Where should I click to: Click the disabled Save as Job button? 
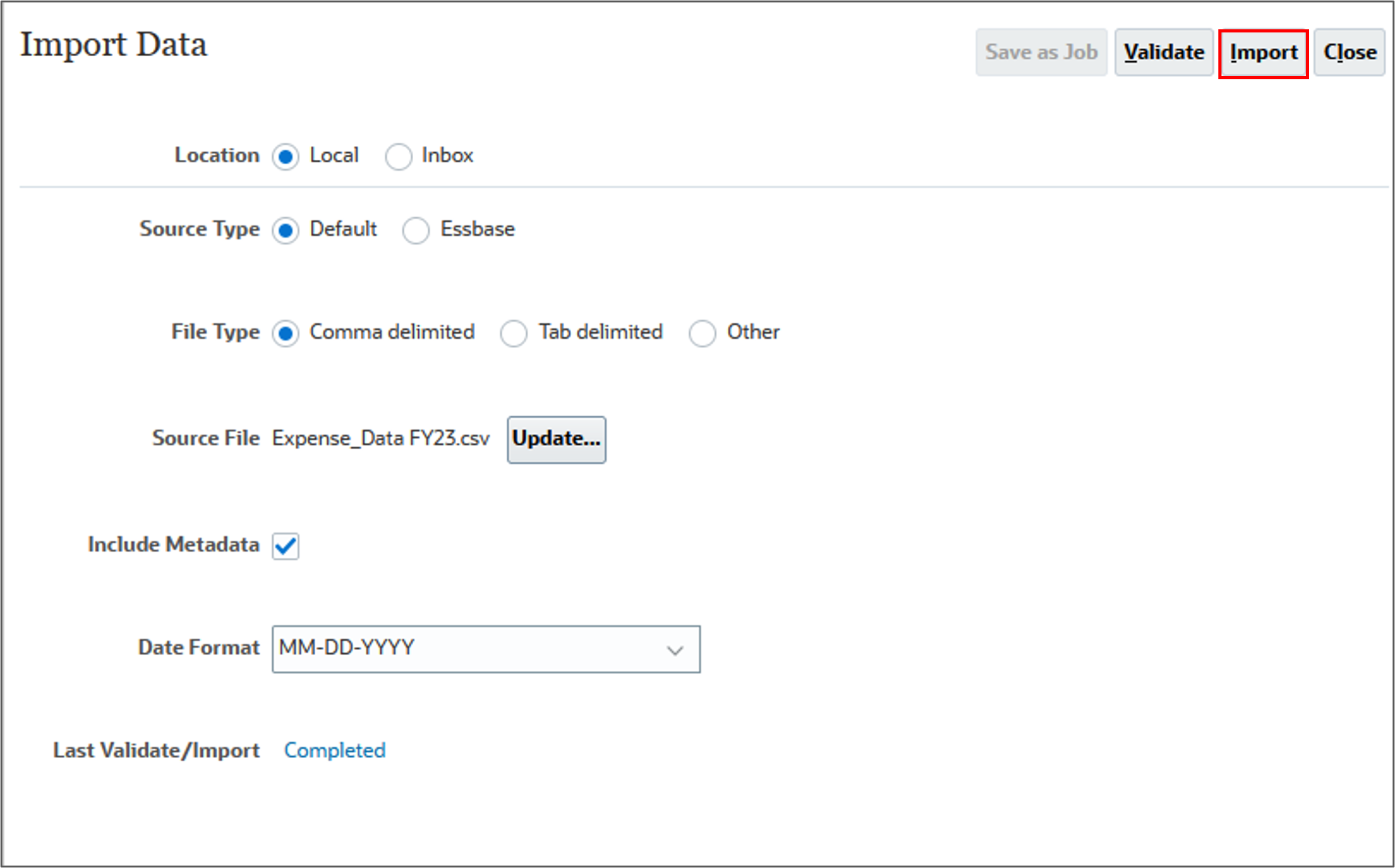tap(1041, 53)
